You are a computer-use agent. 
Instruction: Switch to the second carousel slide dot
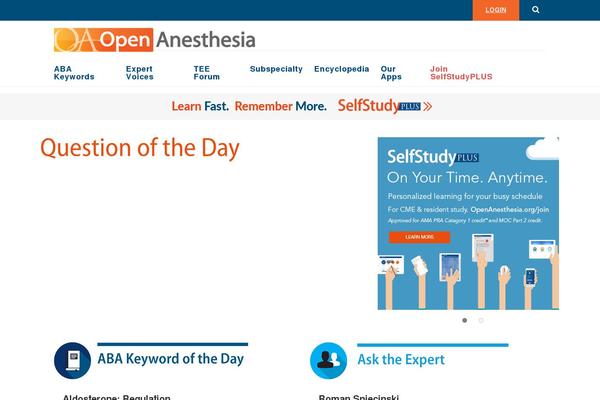click(x=481, y=321)
